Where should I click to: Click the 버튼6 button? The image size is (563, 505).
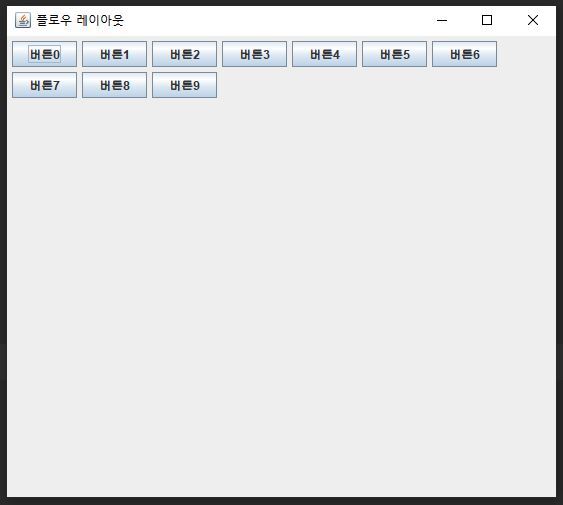465,54
